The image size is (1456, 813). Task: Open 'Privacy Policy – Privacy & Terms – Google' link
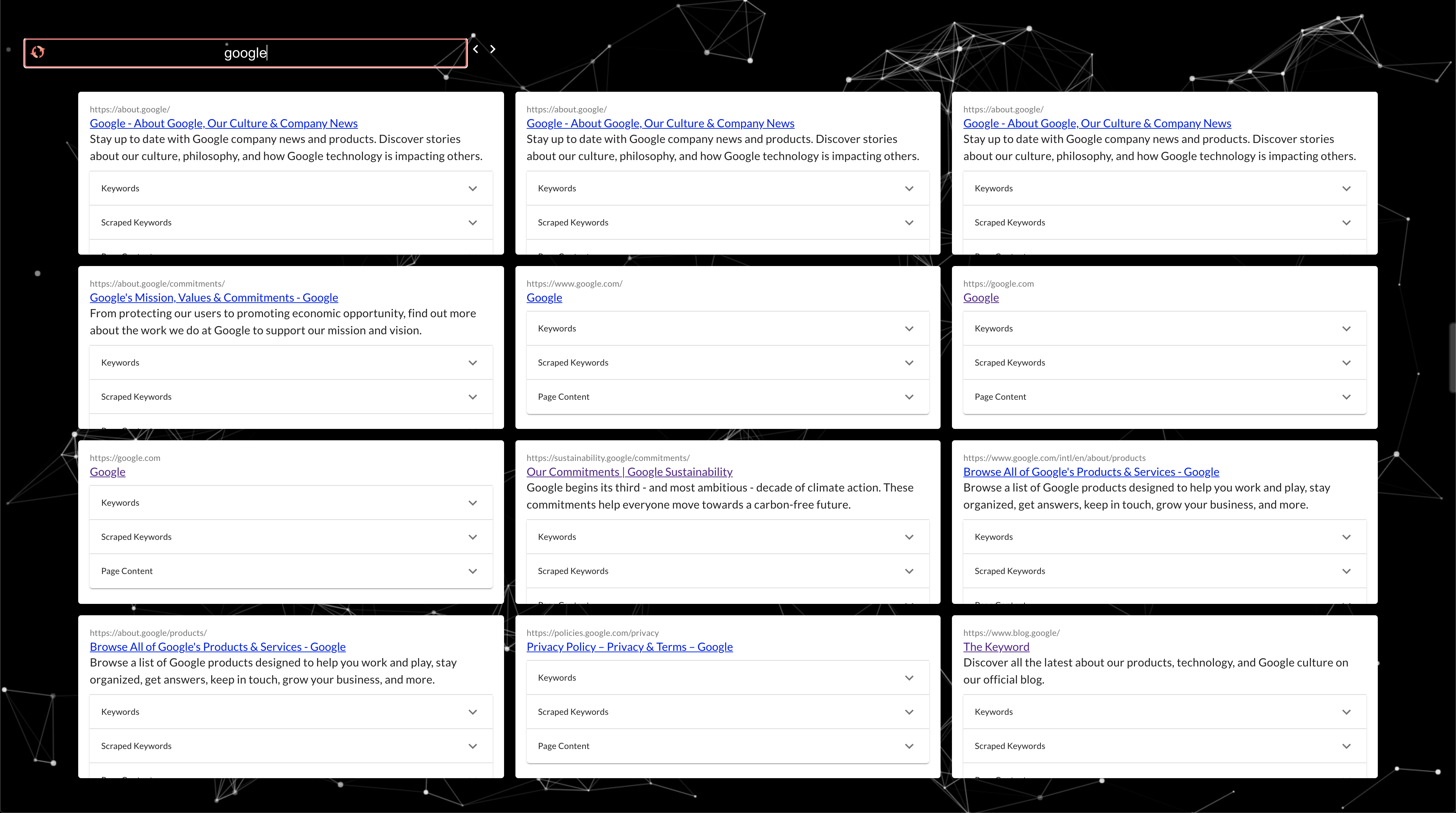(x=629, y=646)
